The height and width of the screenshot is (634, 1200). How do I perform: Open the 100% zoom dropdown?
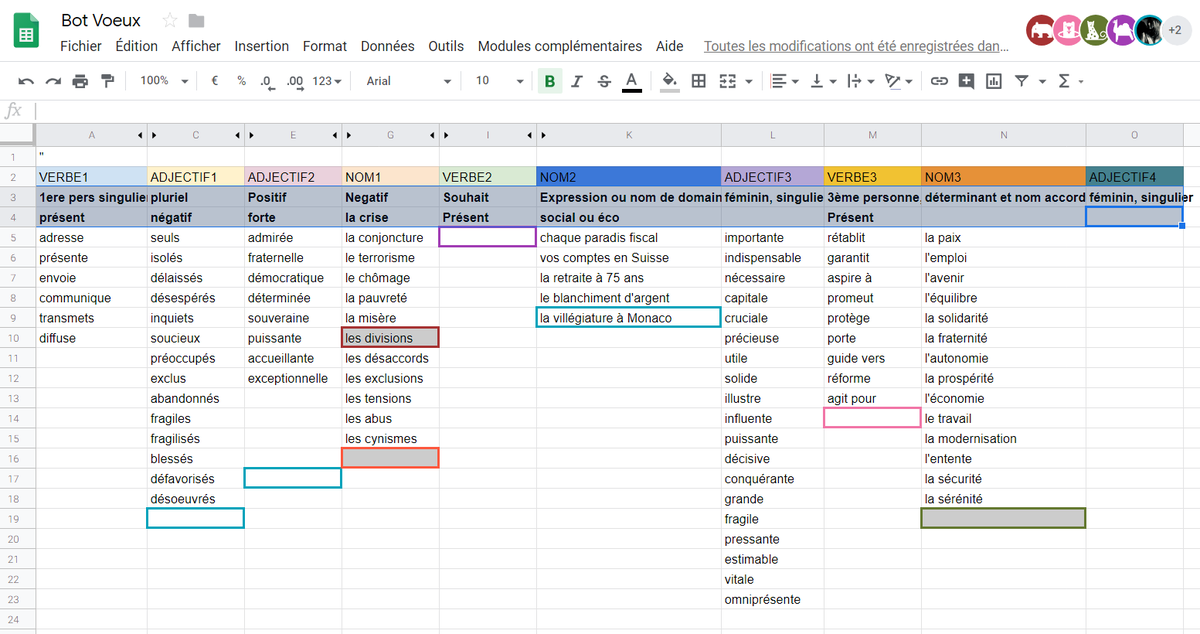tap(163, 81)
